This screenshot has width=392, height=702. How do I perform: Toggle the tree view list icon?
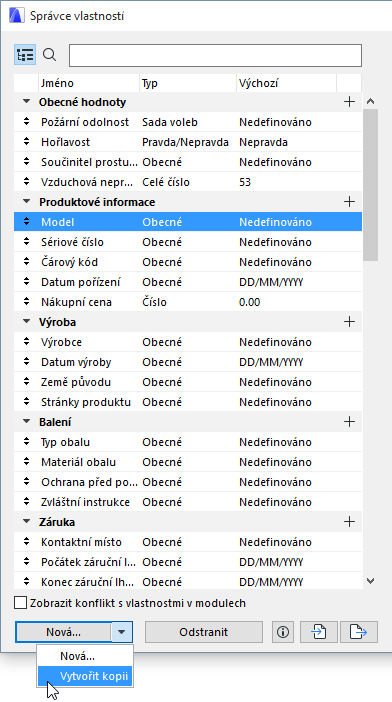pyautogui.click(x=25, y=55)
